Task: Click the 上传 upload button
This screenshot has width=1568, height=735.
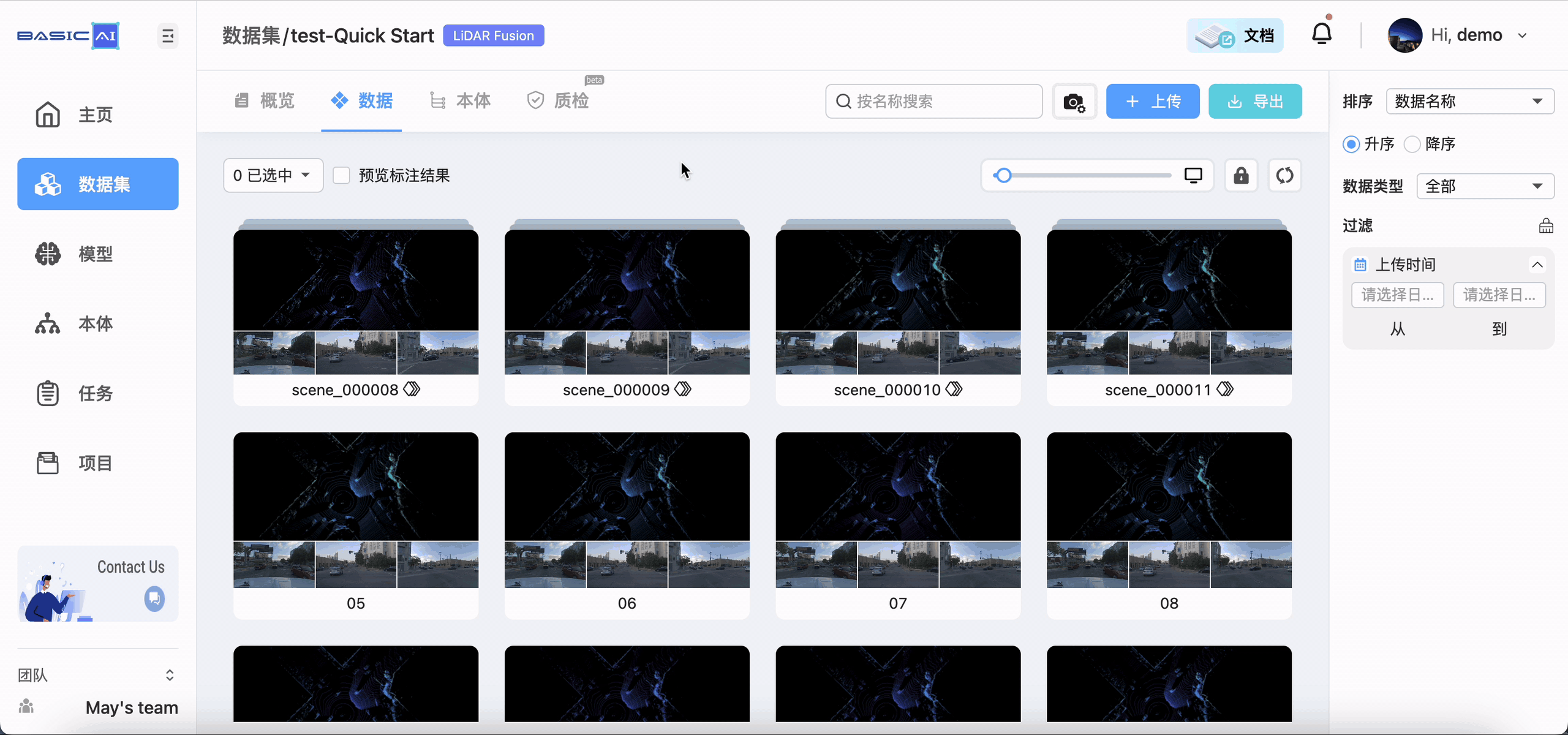Action: coord(1153,101)
